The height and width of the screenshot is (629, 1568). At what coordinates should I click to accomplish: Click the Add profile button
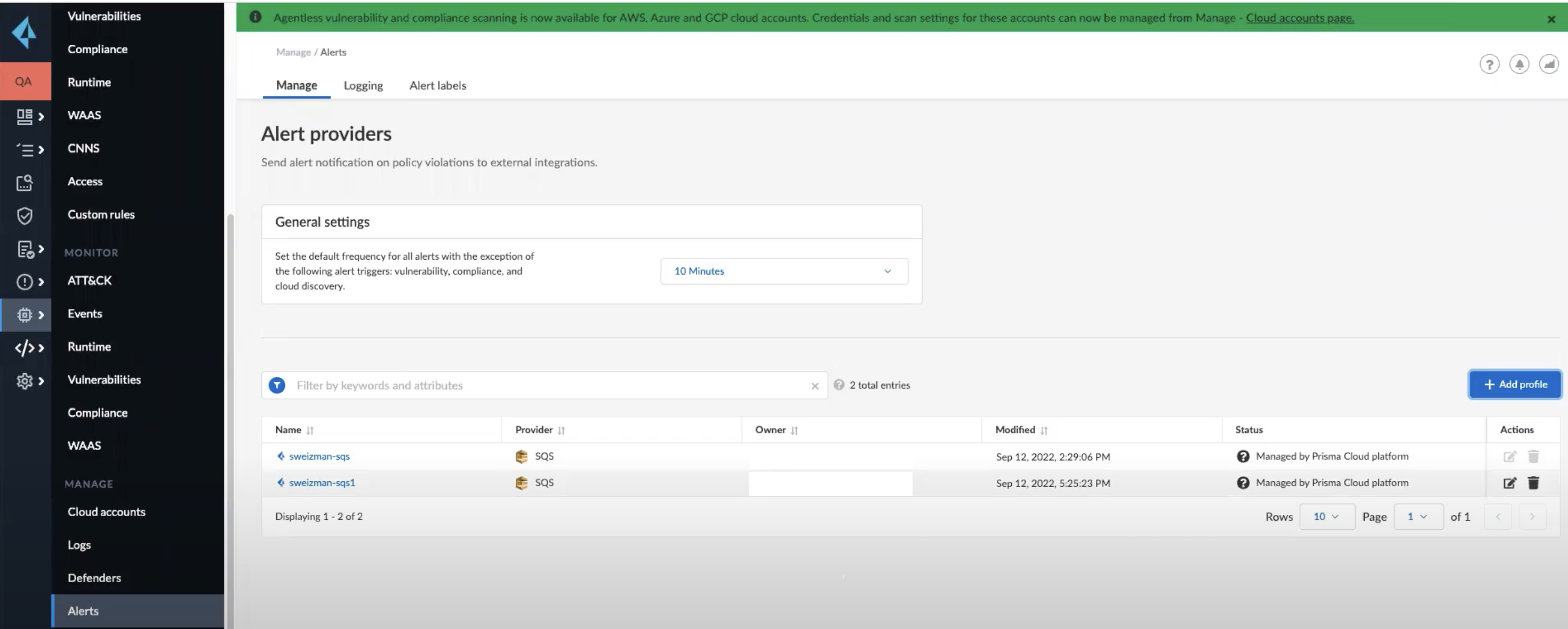[x=1515, y=384]
